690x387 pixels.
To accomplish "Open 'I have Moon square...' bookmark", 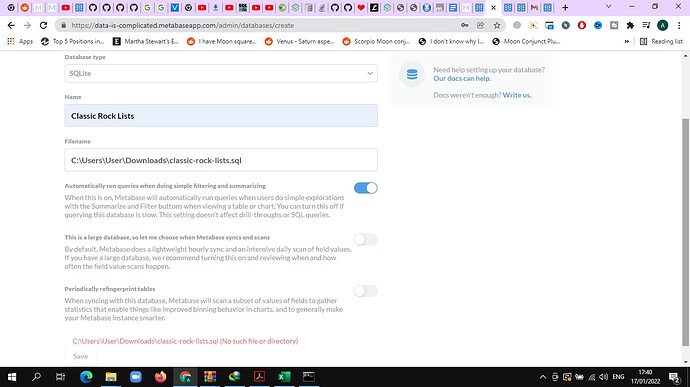I will coord(222,41).
